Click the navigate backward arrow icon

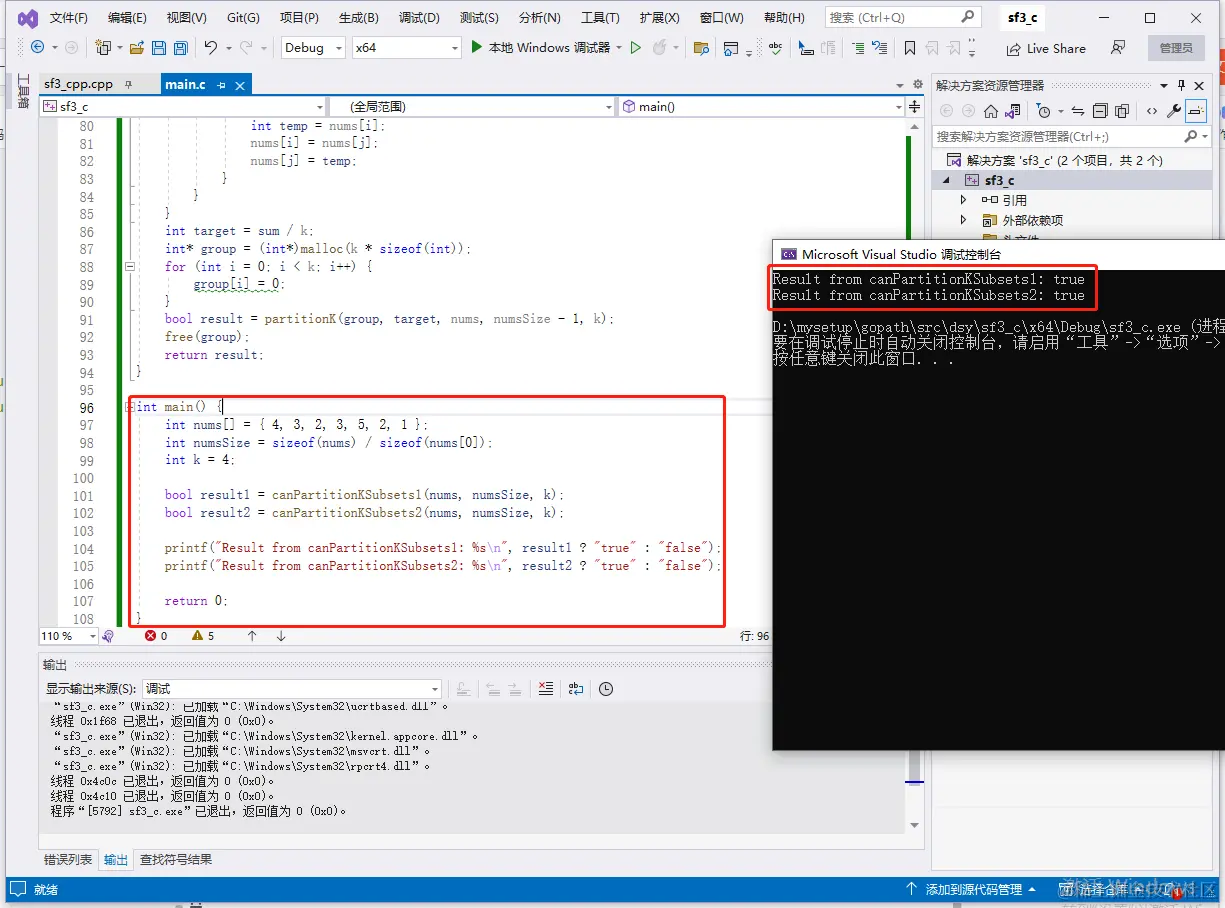[38, 48]
